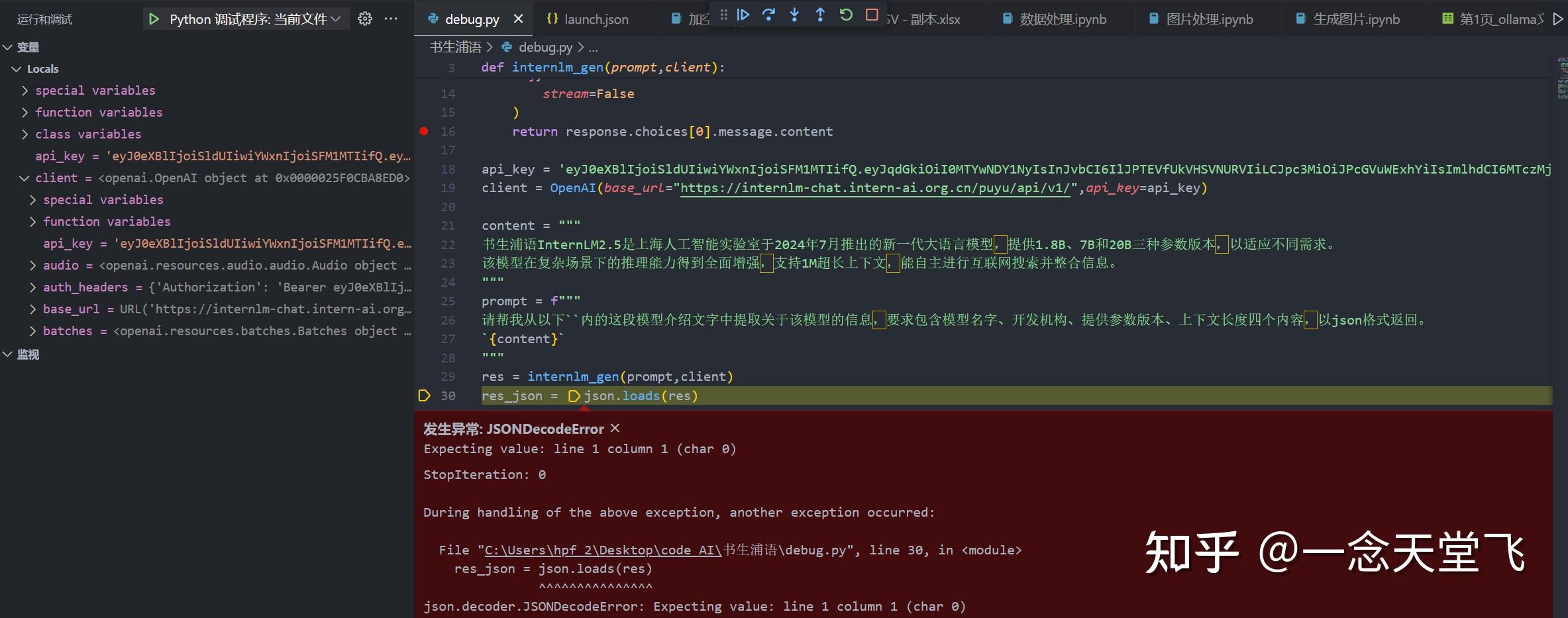Click the green start debugging arrow beside the configuration
The height and width of the screenshot is (618, 1568).
[154, 19]
